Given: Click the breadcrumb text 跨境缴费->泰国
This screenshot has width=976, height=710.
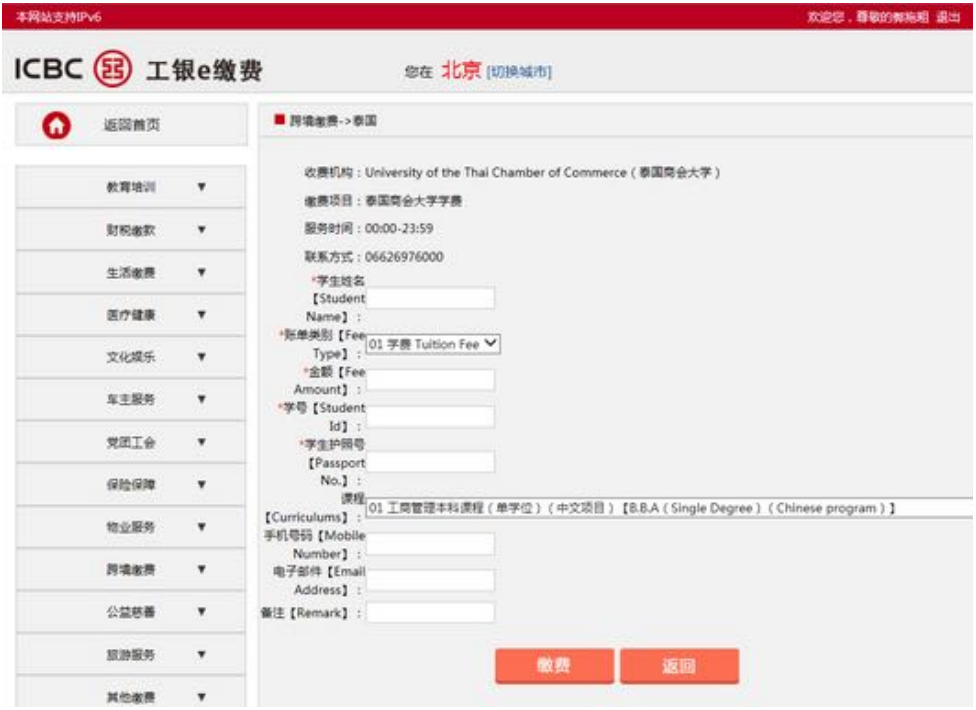Looking at the screenshot, I should [x=333, y=120].
